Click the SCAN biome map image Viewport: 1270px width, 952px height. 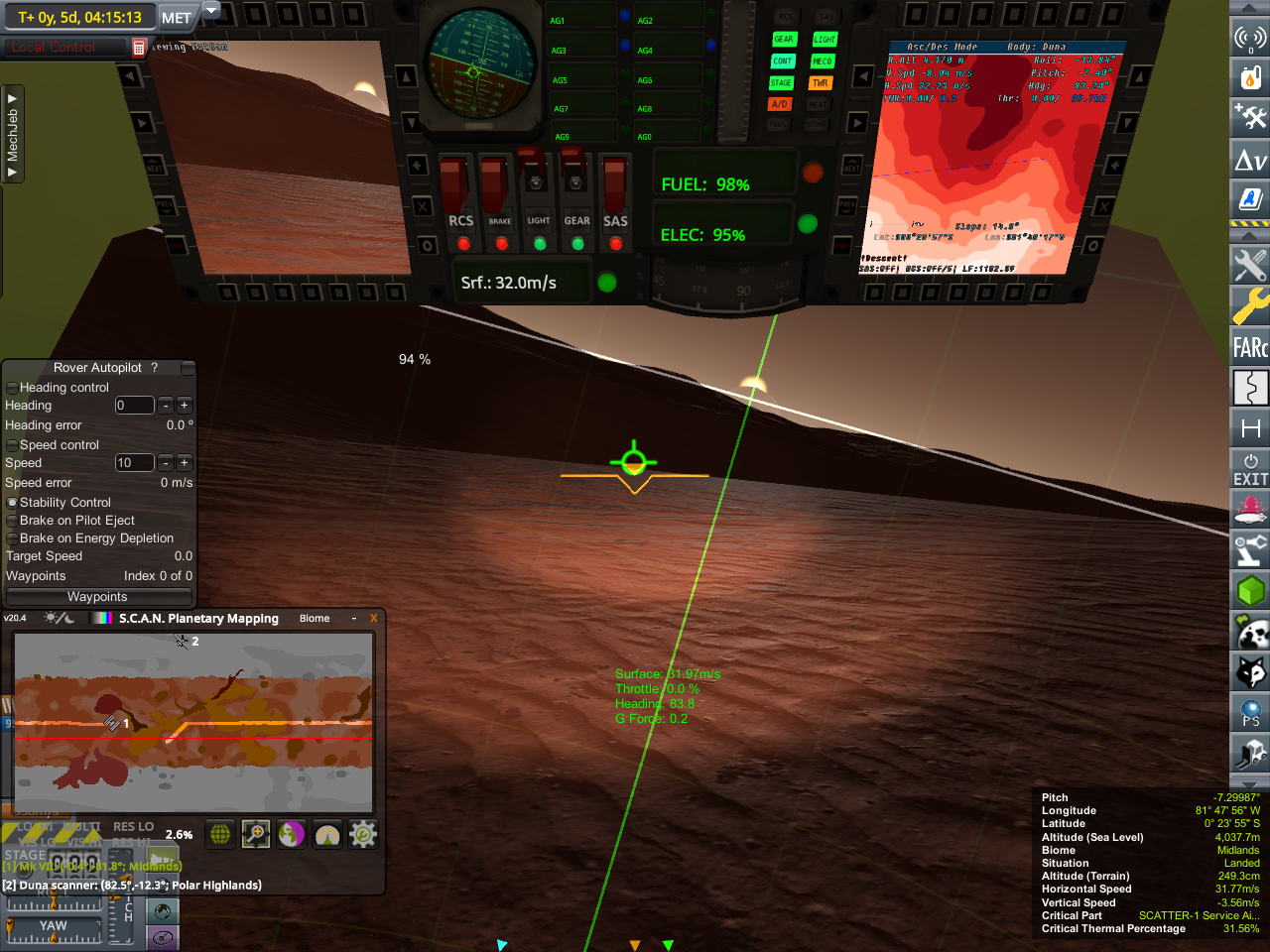click(x=193, y=723)
